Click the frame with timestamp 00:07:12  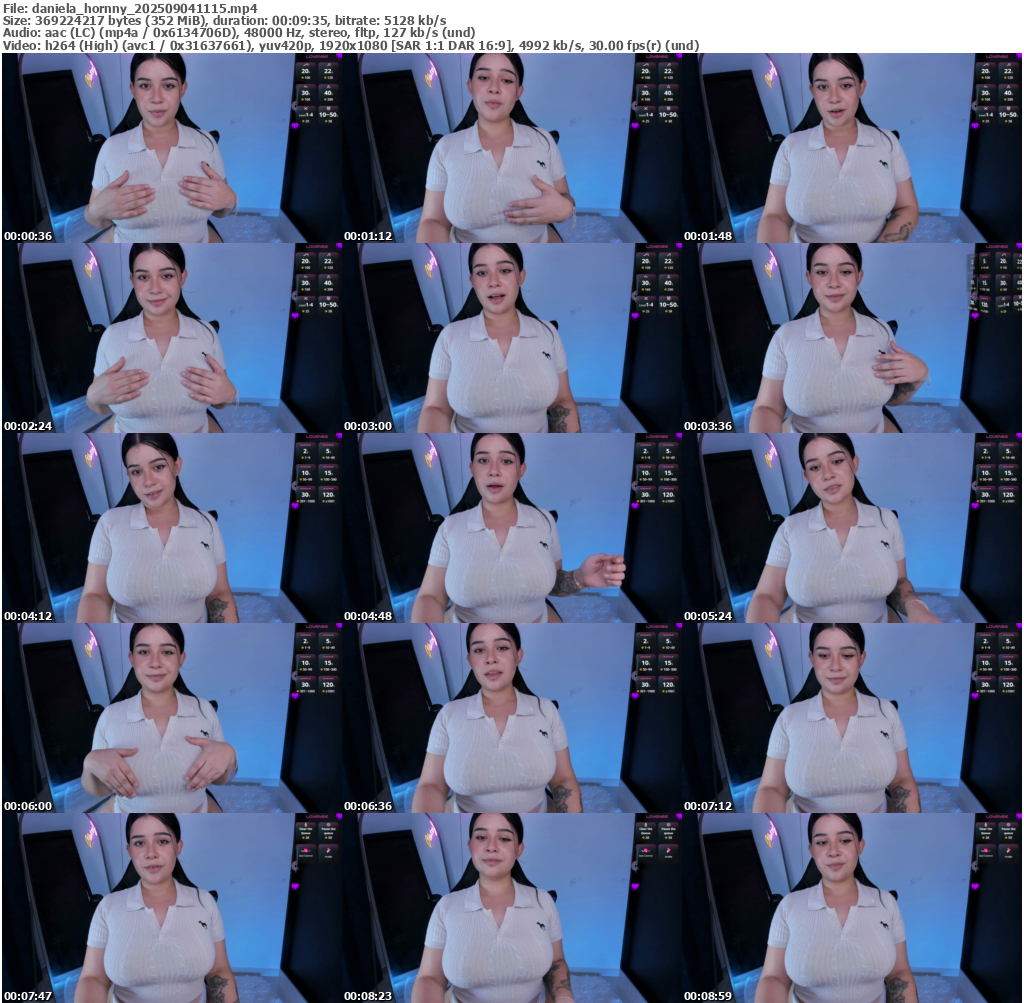point(852,718)
